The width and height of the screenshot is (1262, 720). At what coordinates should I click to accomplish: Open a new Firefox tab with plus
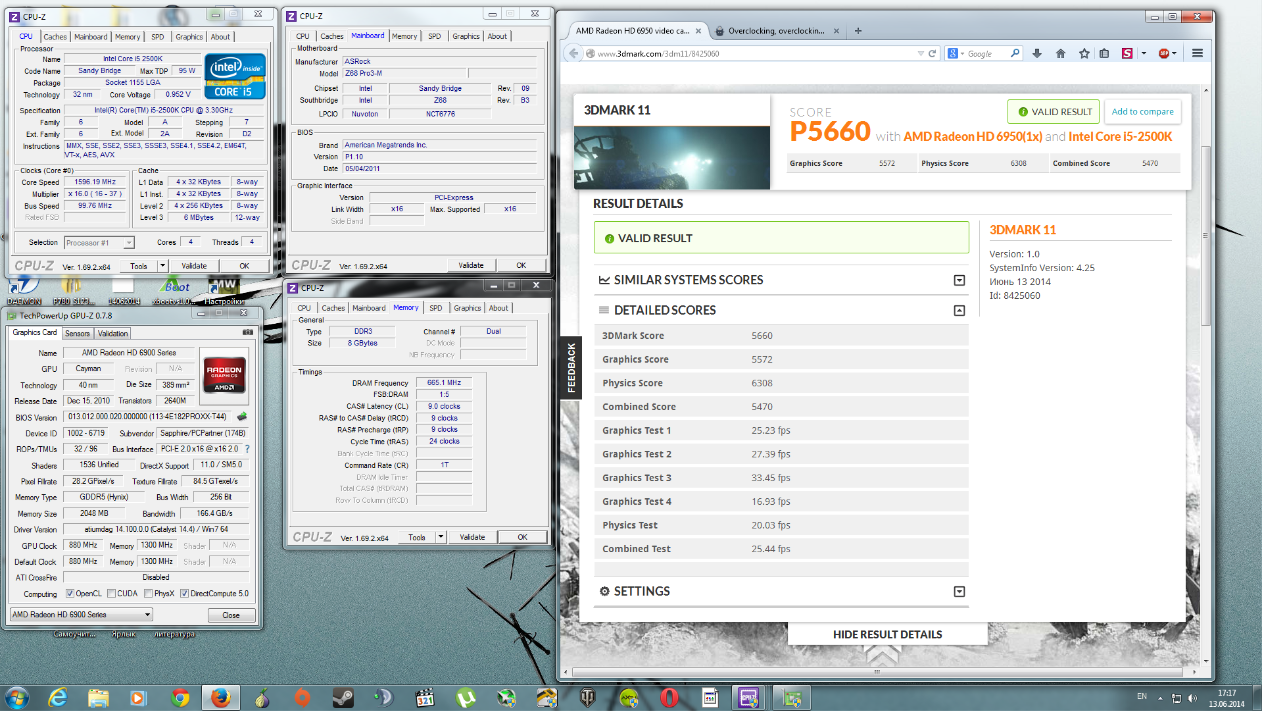[857, 31]
